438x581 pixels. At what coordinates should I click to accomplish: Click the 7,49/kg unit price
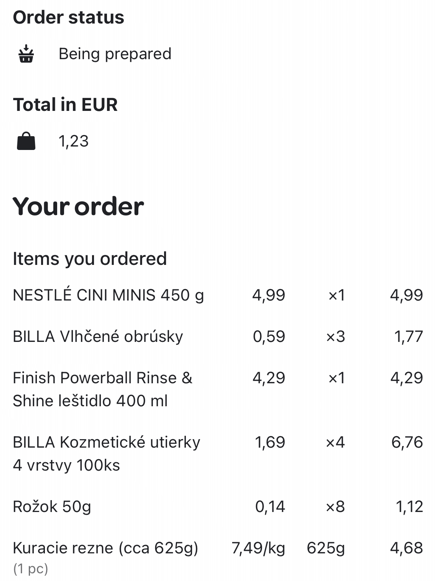259,548
